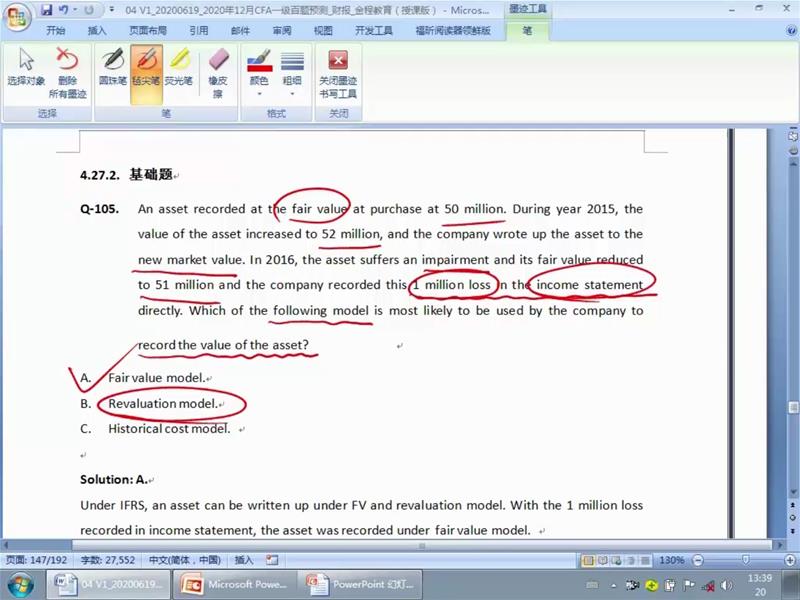Toggle the 插入 insert mode in status bar

(x=244, y=560)
